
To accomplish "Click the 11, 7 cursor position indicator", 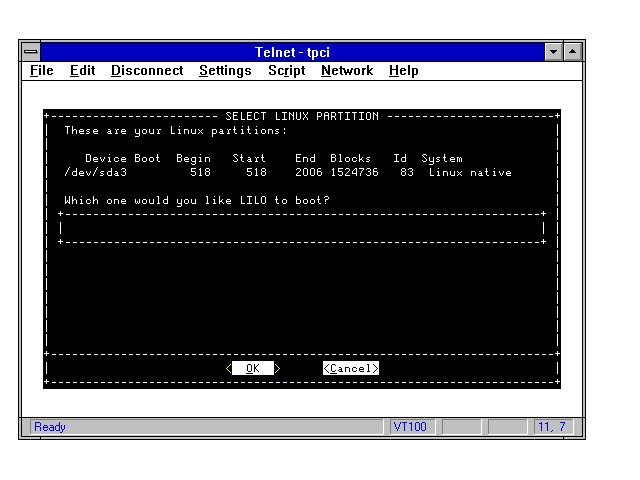I will tap(552, 427).
